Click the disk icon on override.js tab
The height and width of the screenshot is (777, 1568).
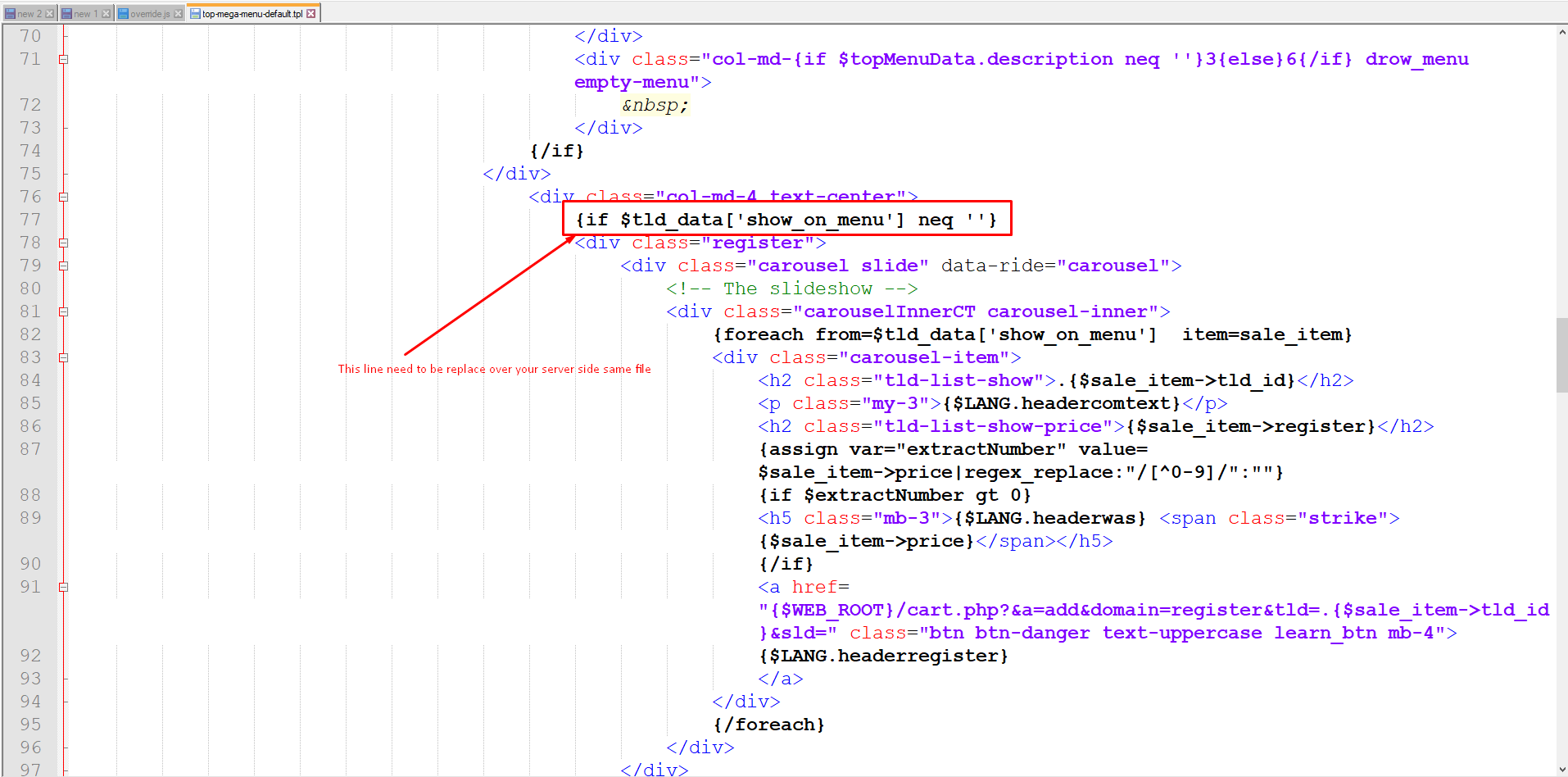[123, 14]
